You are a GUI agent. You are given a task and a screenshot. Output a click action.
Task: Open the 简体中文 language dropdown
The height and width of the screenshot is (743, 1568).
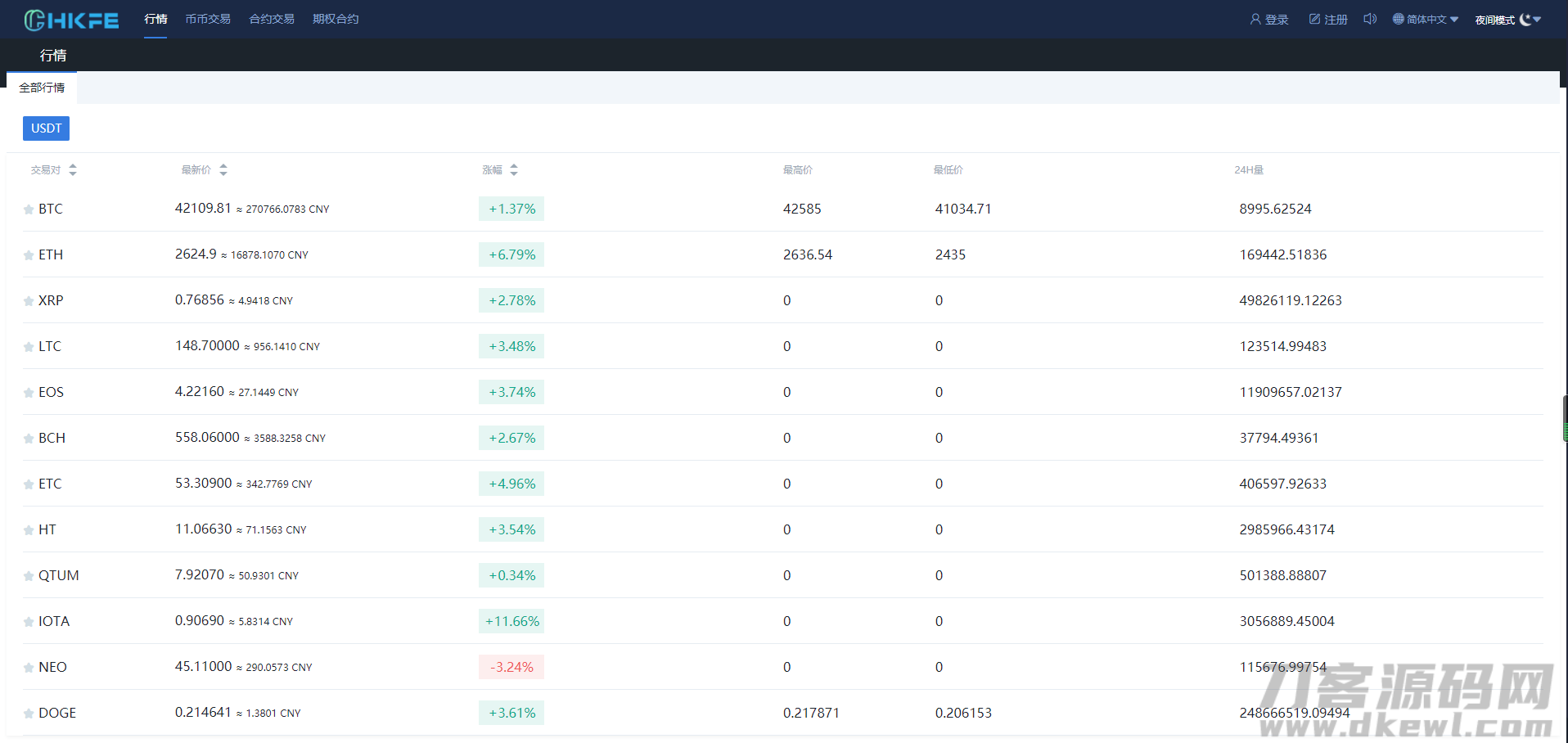pyautogui.click(x=1426, y=20)
